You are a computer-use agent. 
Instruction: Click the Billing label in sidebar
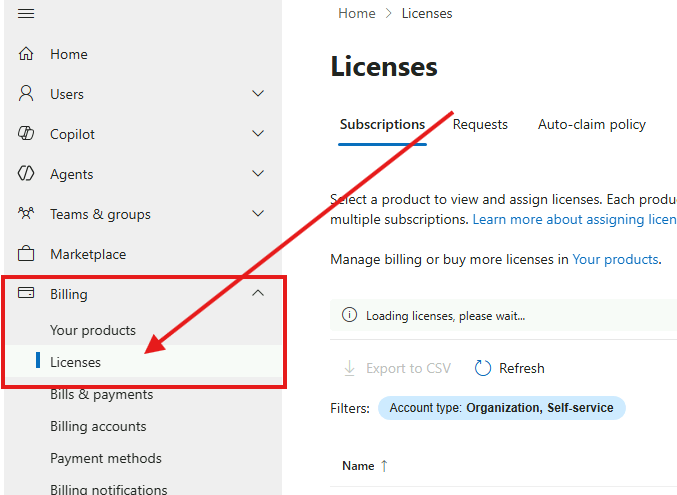click(69, 294)
